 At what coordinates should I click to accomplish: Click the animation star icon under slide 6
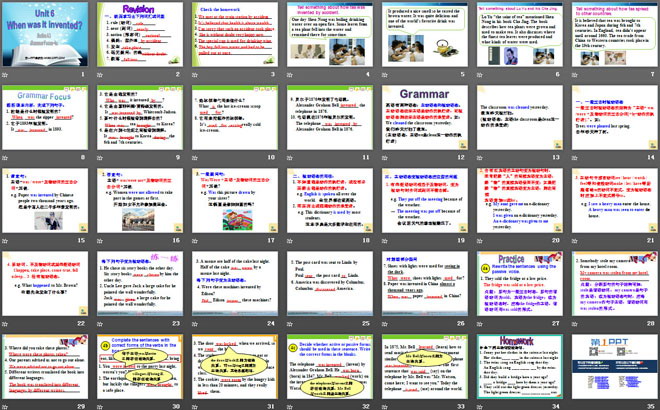tap(480, 75)
